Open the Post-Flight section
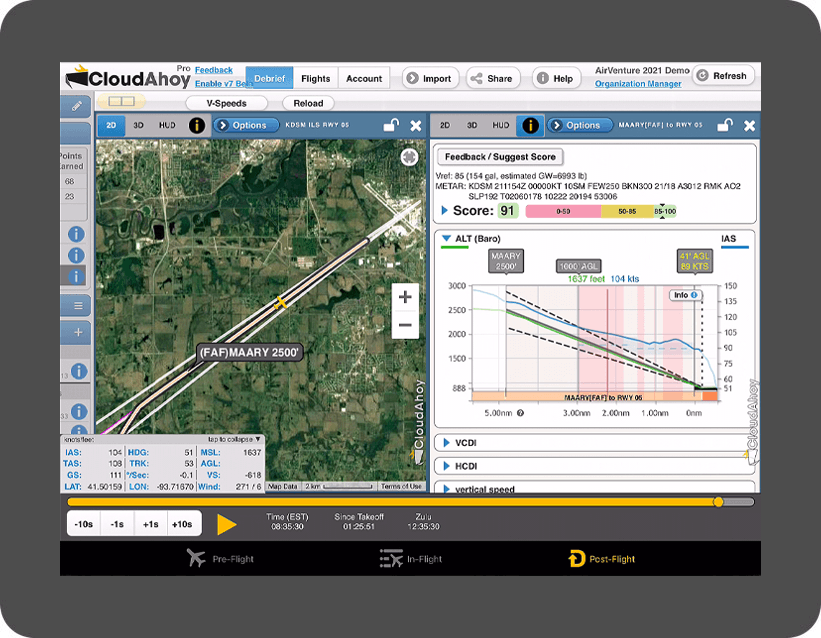 (x=602, y=559)
